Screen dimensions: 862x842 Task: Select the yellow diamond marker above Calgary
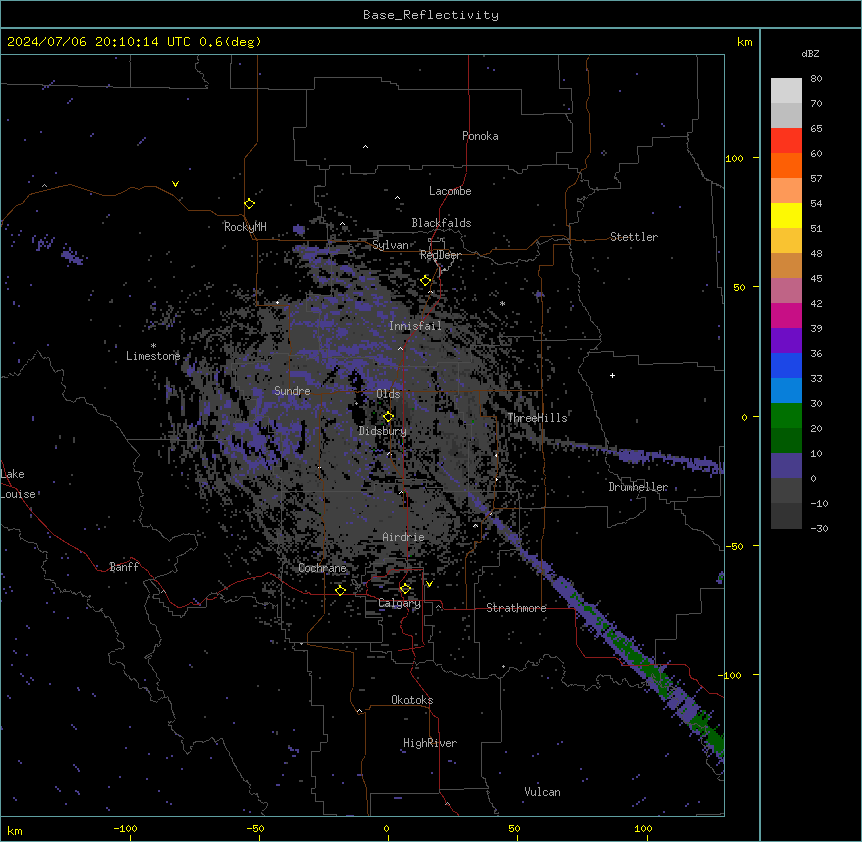405,589
